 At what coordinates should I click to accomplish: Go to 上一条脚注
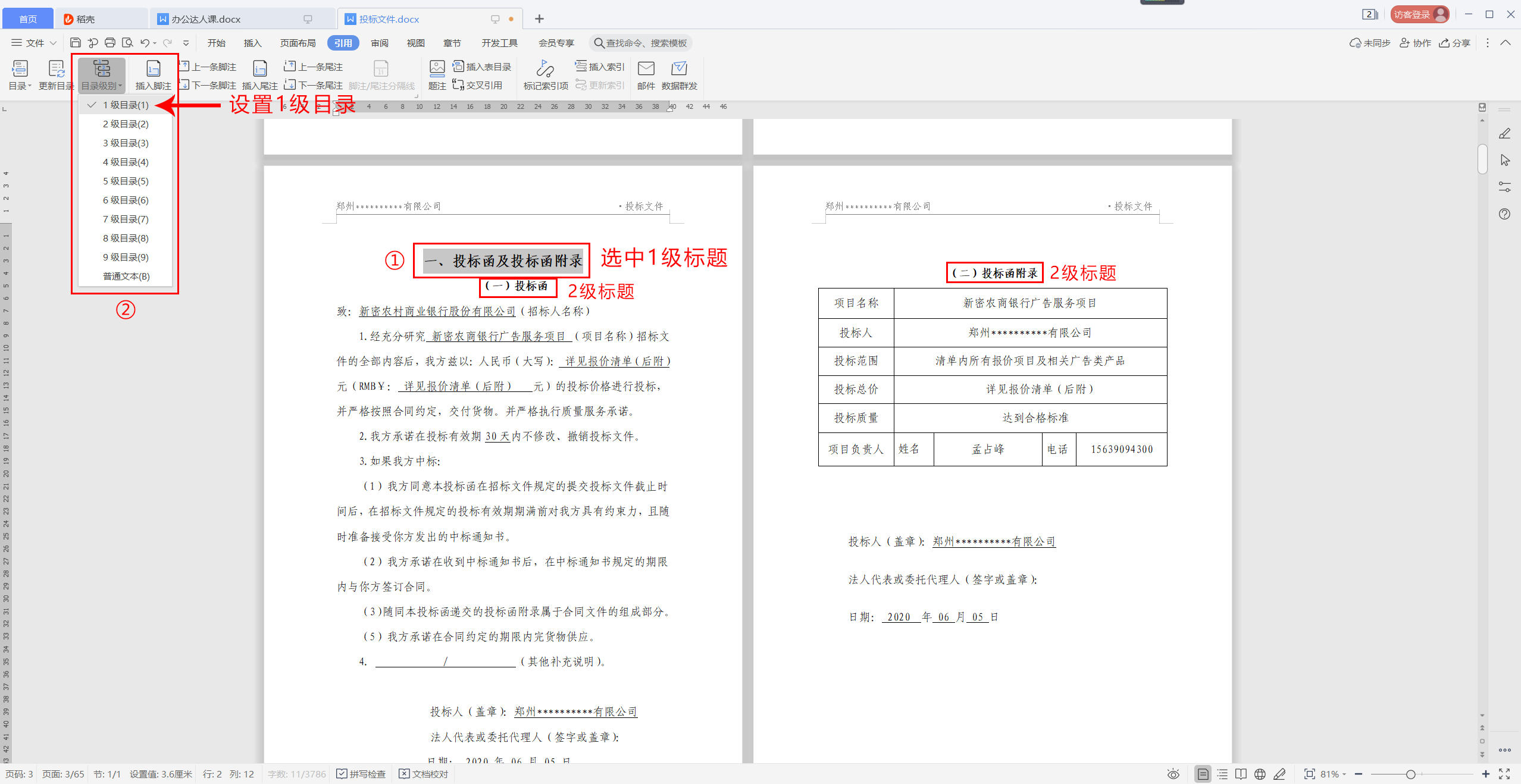pos(208,67)
